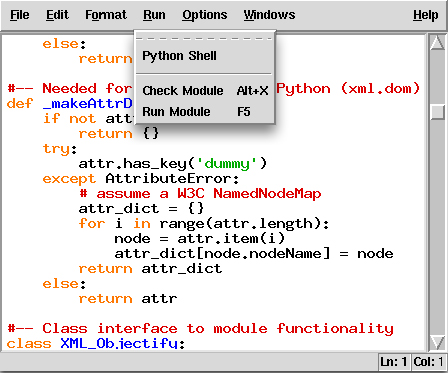The height and width of the screenshot is (373, 448).
Task: Click the XML_Objectify class name
Action: point(119,344)
